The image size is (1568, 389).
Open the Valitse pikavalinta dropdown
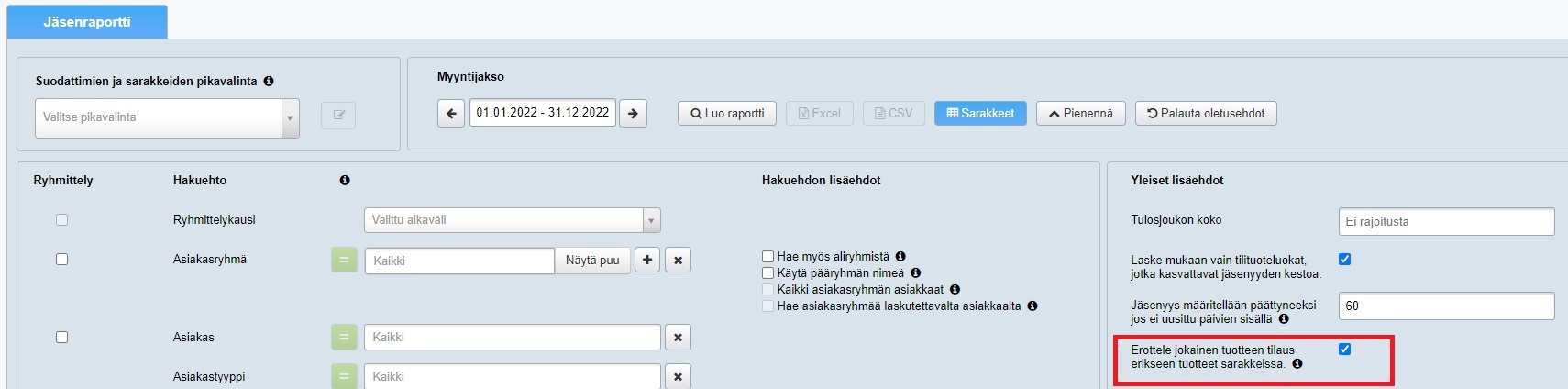point(167,117)
